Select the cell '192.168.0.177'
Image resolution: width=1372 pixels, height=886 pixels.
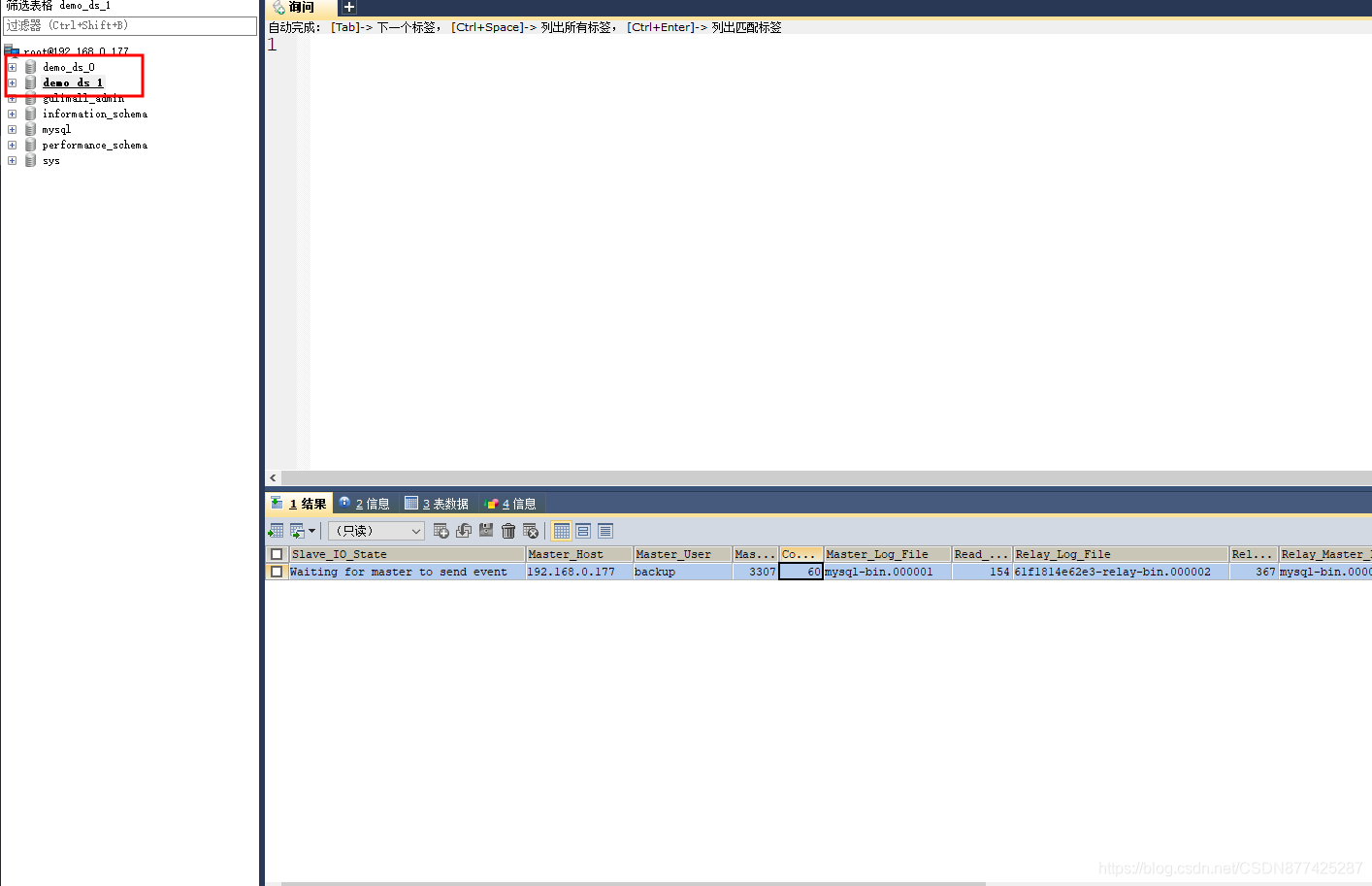(579, 572)
